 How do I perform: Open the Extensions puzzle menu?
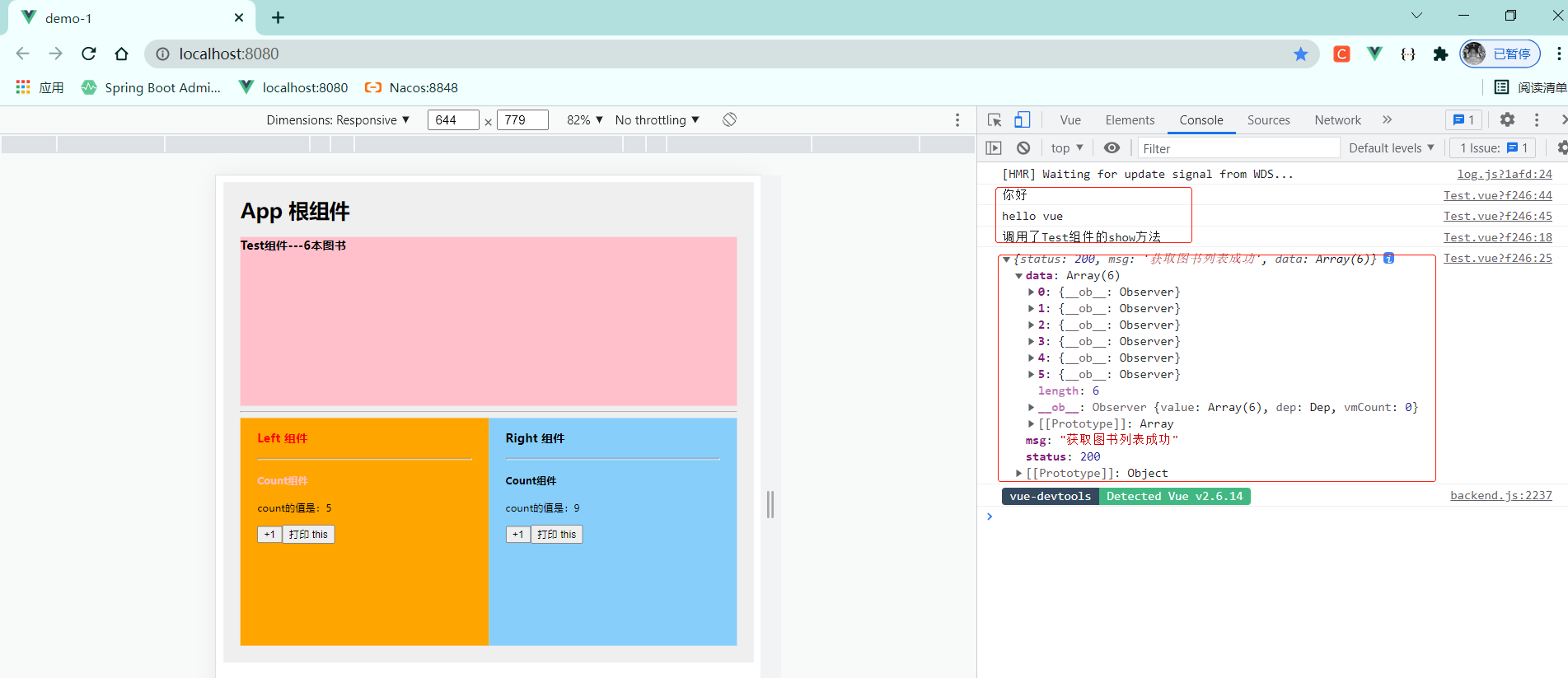(1440, 54)
